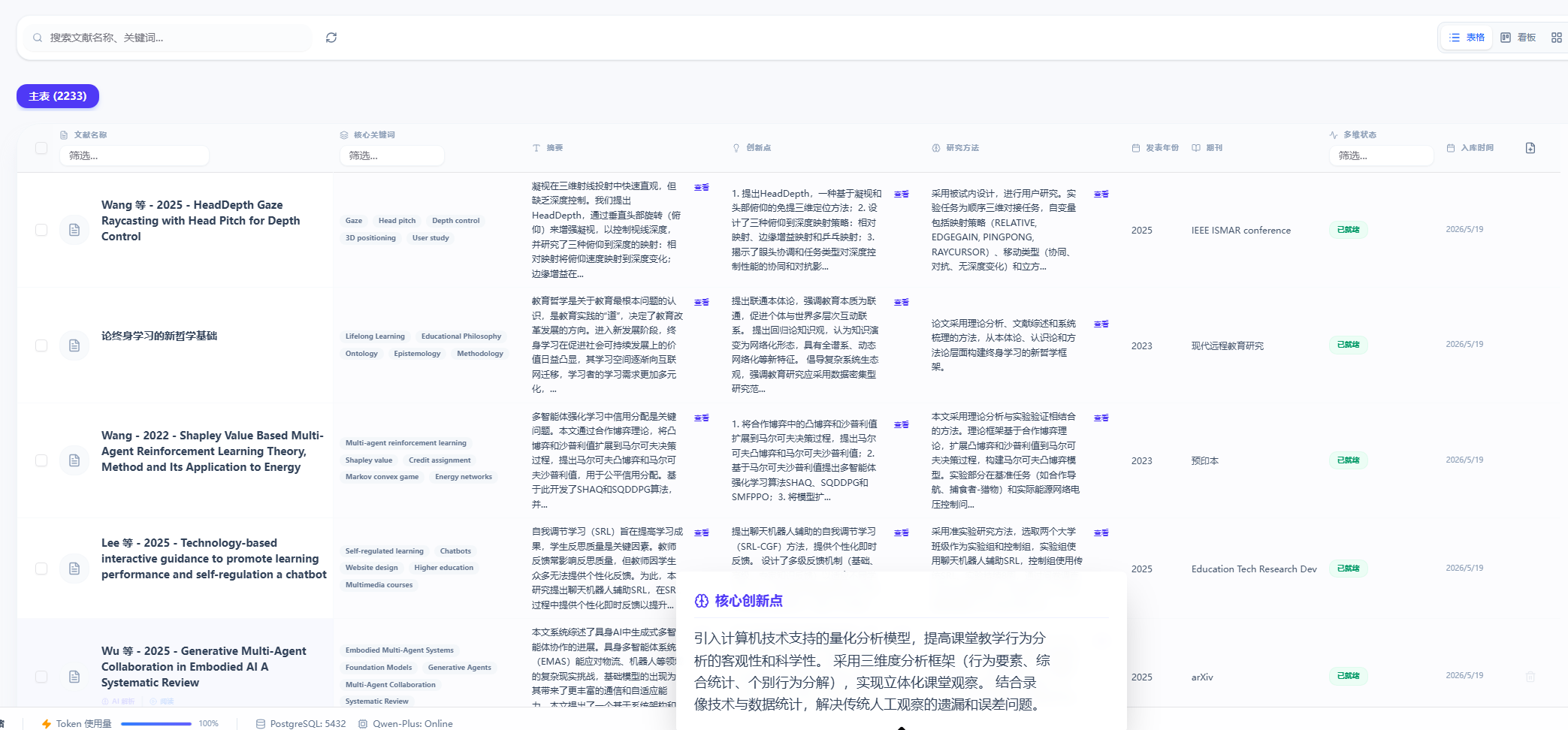Click book icon of 期刊 column
This screenshot has height=730, width=1568.
pyautogui.click(x=1196, y=148)
